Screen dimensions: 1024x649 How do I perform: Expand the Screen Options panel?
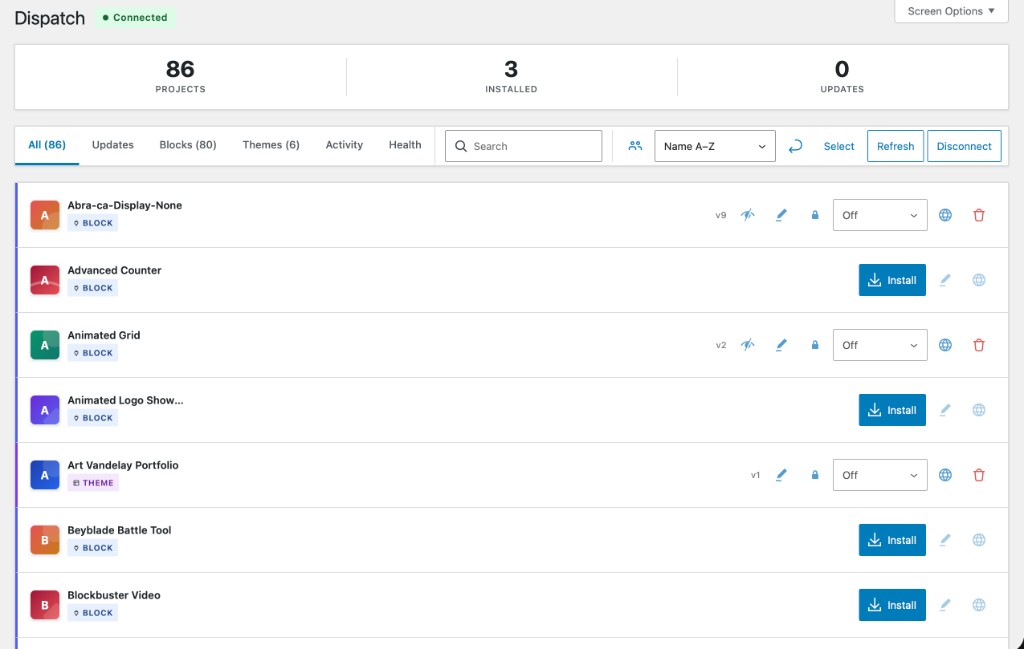[951, 11]
